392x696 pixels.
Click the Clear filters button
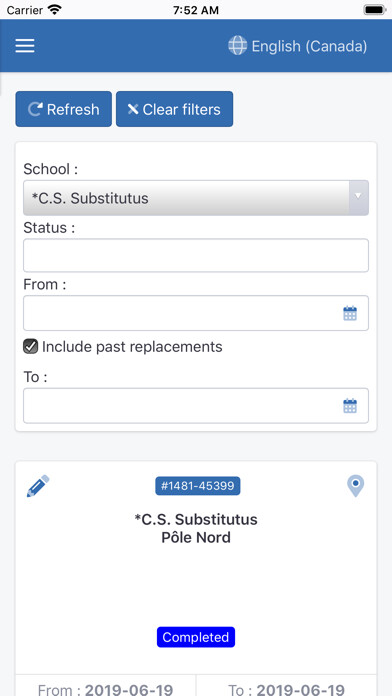pyautogui.click(x=174, y=109)
